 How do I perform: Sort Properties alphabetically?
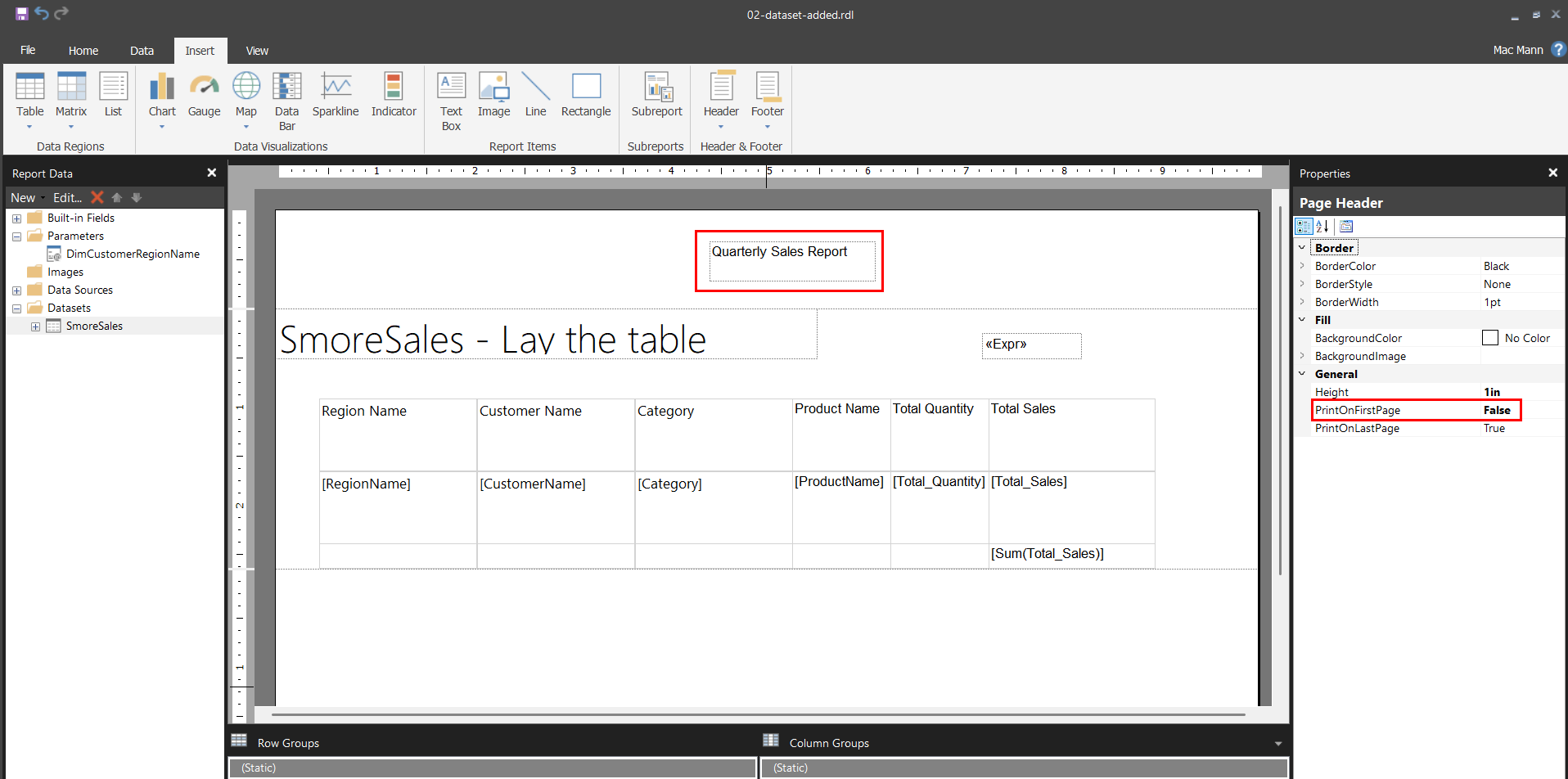point(1322,227)
